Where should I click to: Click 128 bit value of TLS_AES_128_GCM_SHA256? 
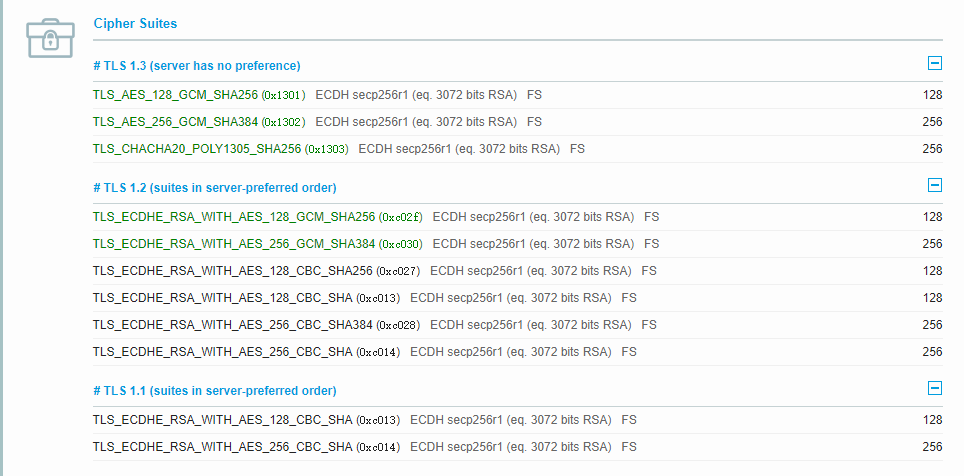[932, 95]
